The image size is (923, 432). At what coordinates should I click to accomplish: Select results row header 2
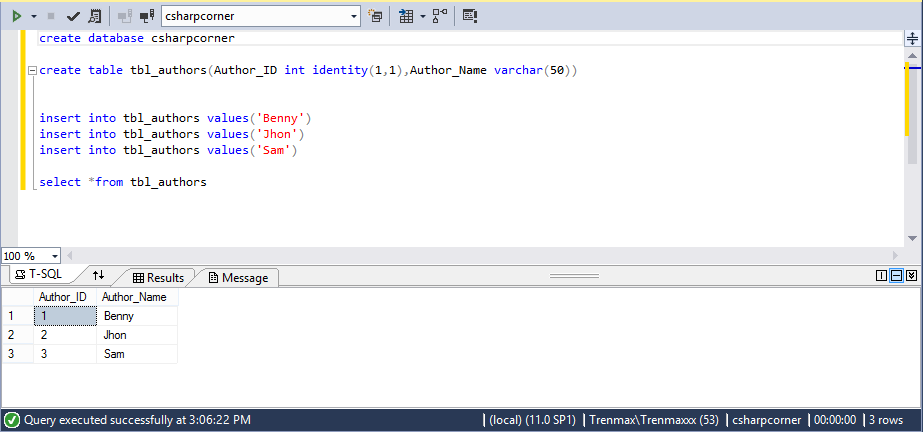[x=18, y=335]
